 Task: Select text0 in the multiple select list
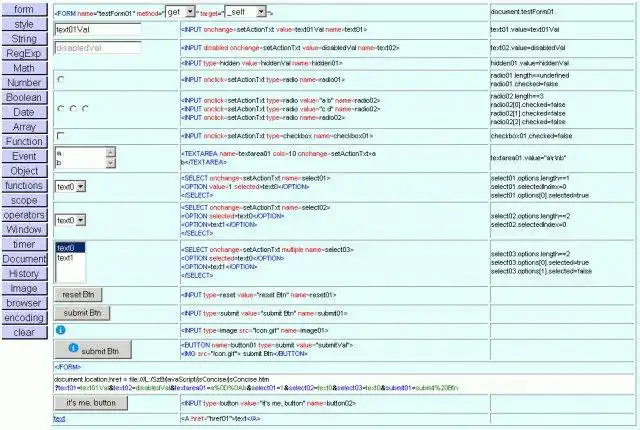(x=70, y=248)
